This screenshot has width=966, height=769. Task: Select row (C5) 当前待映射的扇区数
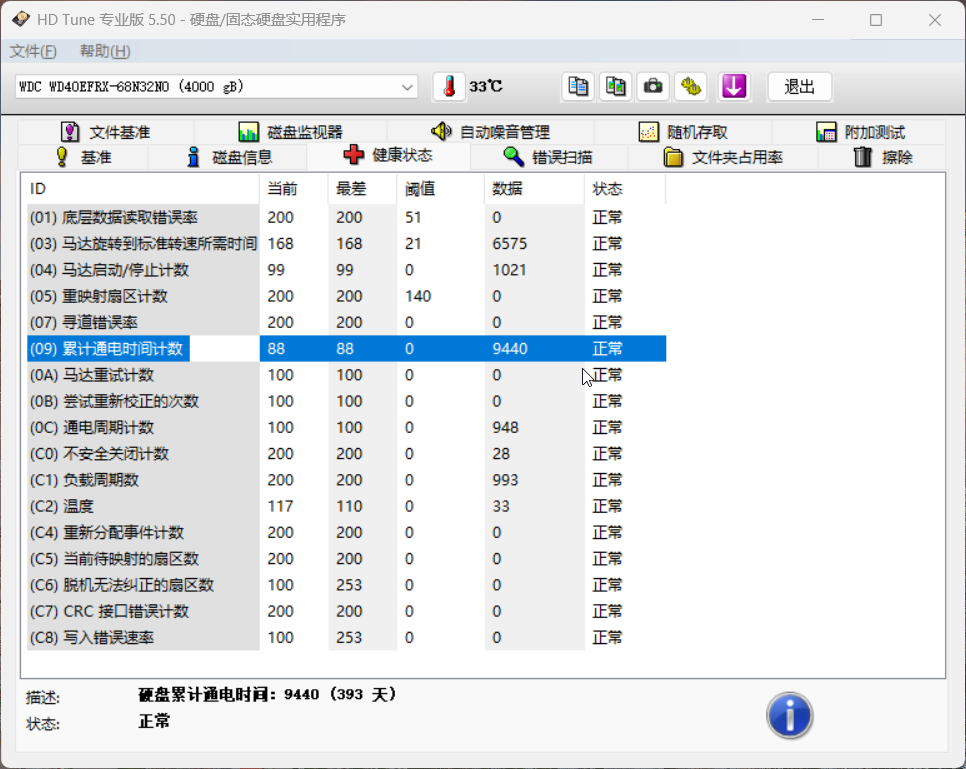(347, 559)
